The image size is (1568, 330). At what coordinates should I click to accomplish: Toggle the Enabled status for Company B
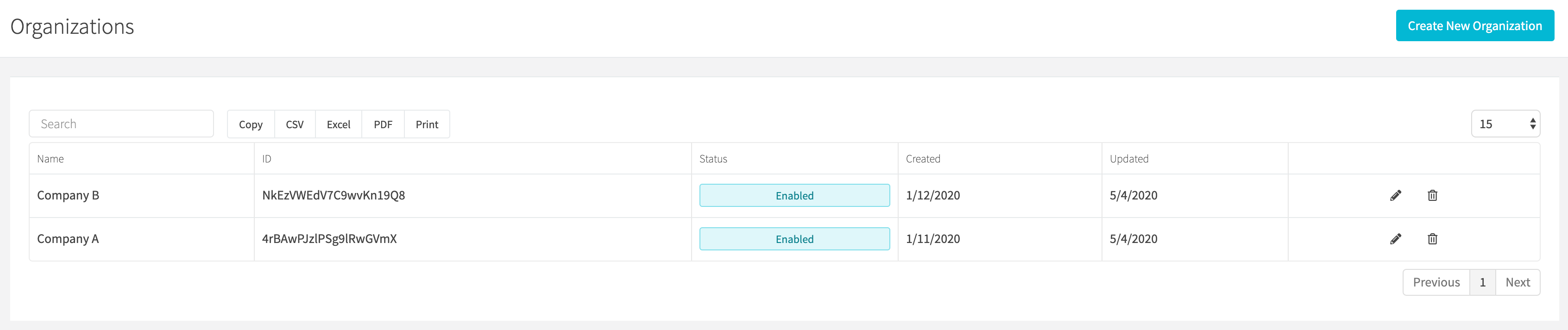pos(794,195)
